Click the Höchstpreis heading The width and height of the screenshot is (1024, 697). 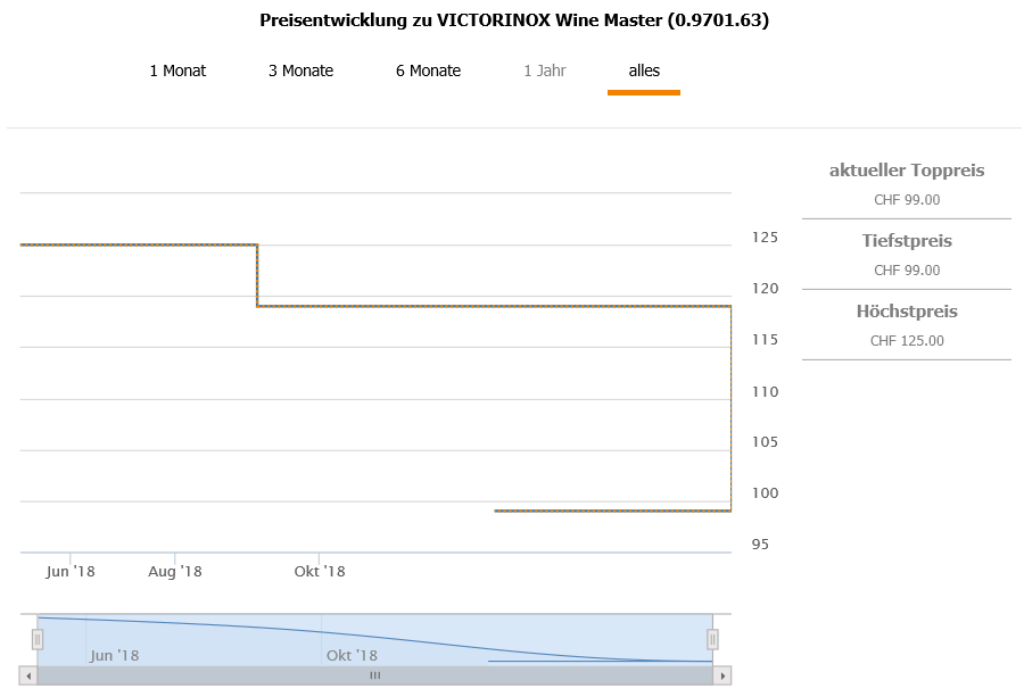tap(906, 312)
